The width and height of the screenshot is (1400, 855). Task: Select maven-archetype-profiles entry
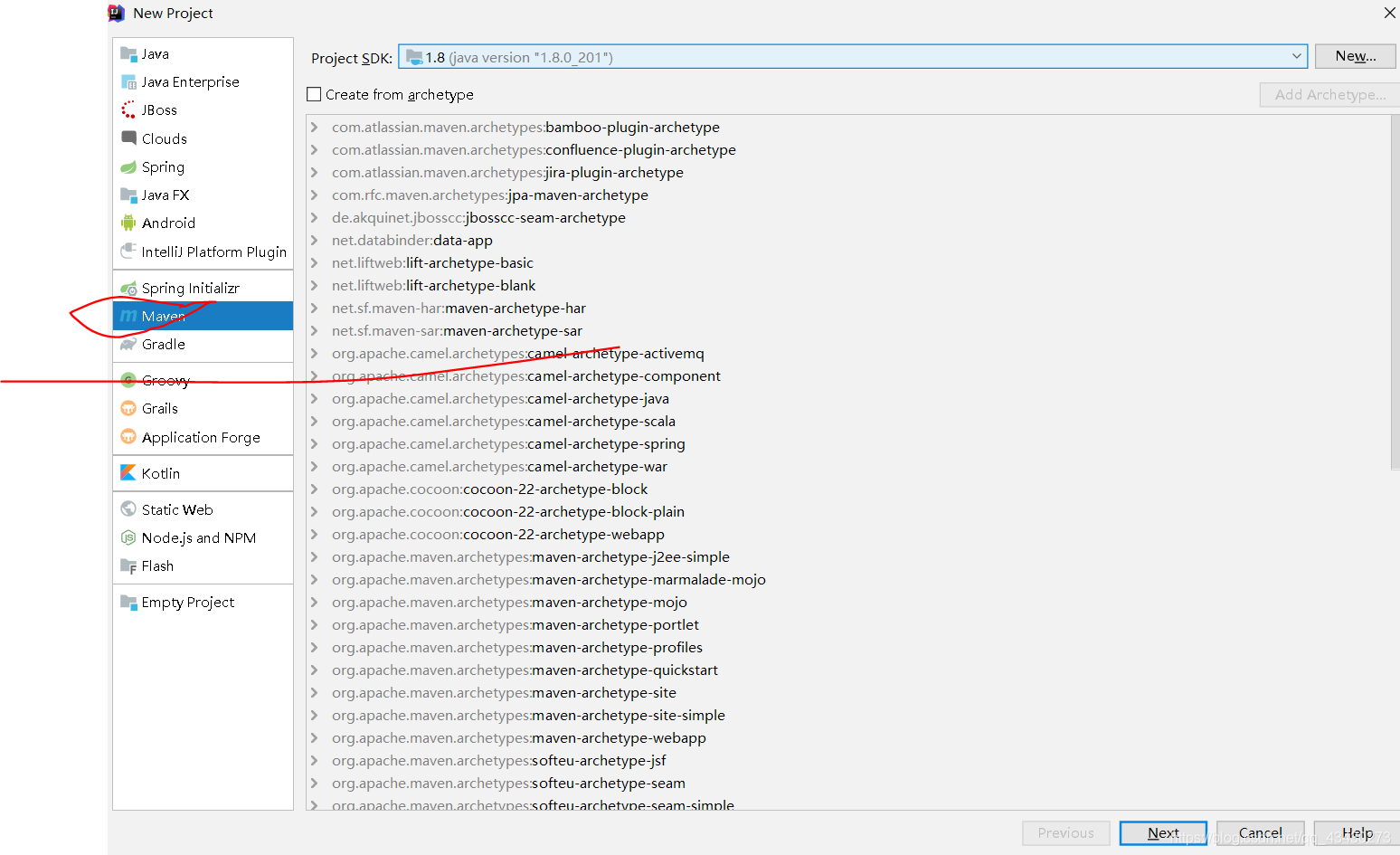point(516,648)
